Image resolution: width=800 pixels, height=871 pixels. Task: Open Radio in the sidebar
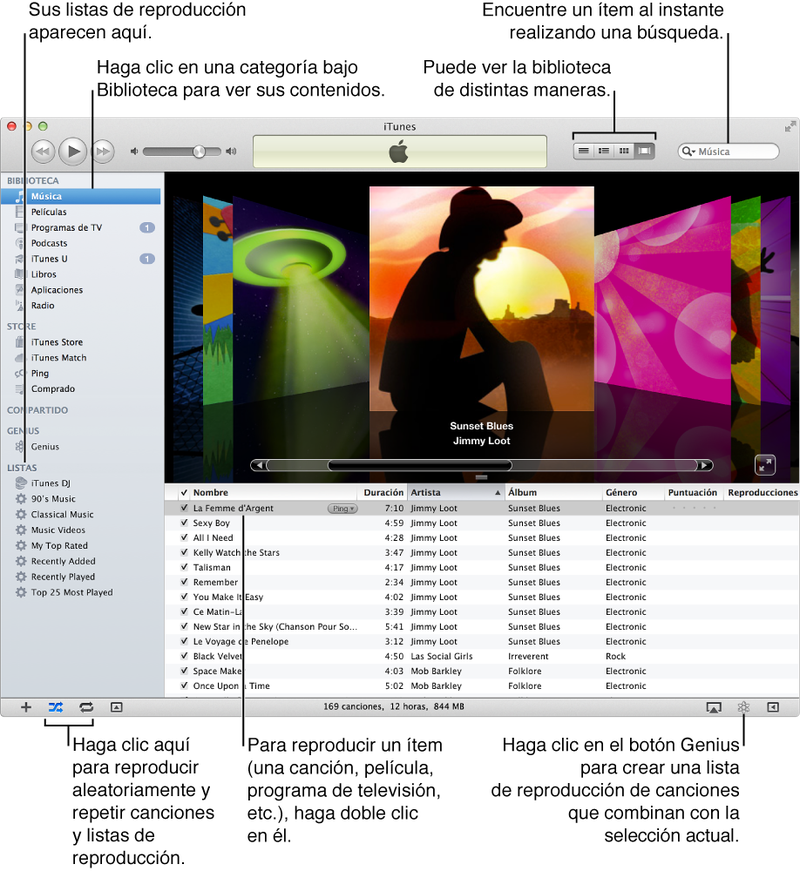click(42, 305)
